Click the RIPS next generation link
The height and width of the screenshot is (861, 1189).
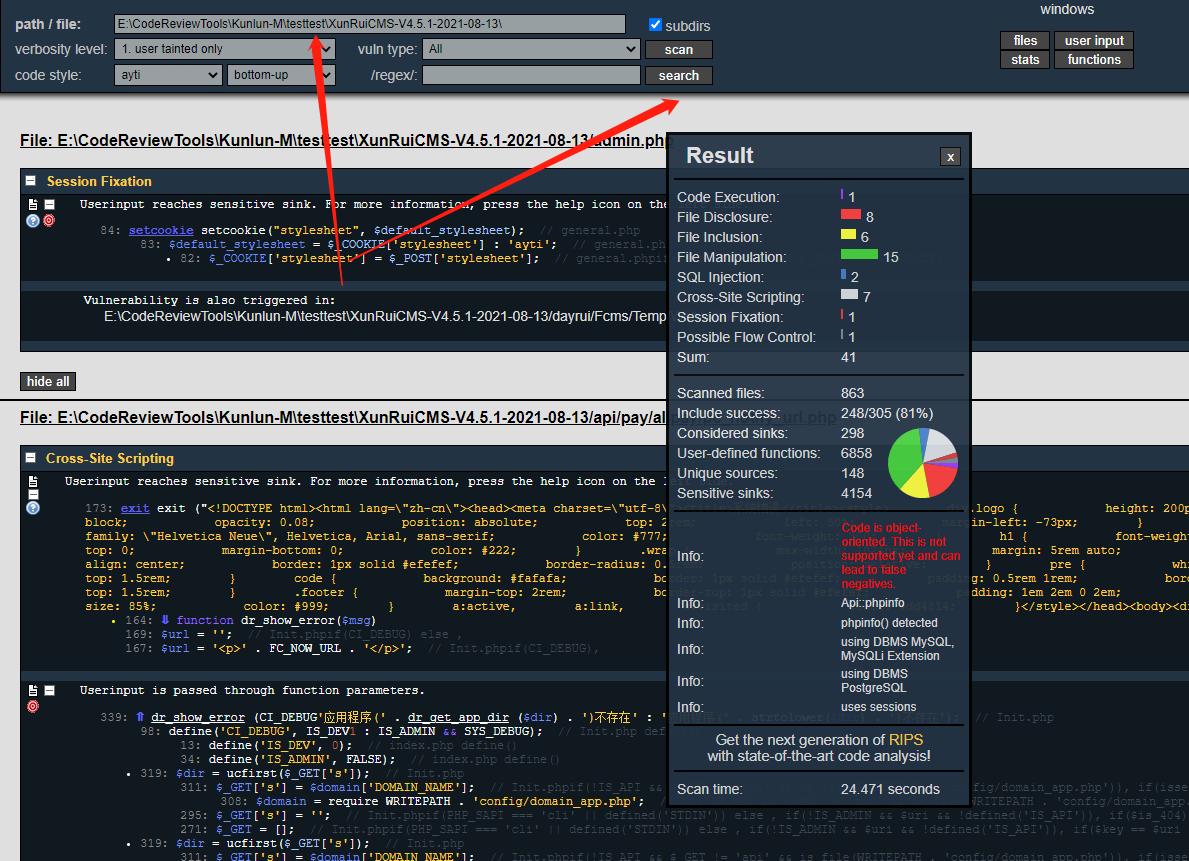coord(906,740)
